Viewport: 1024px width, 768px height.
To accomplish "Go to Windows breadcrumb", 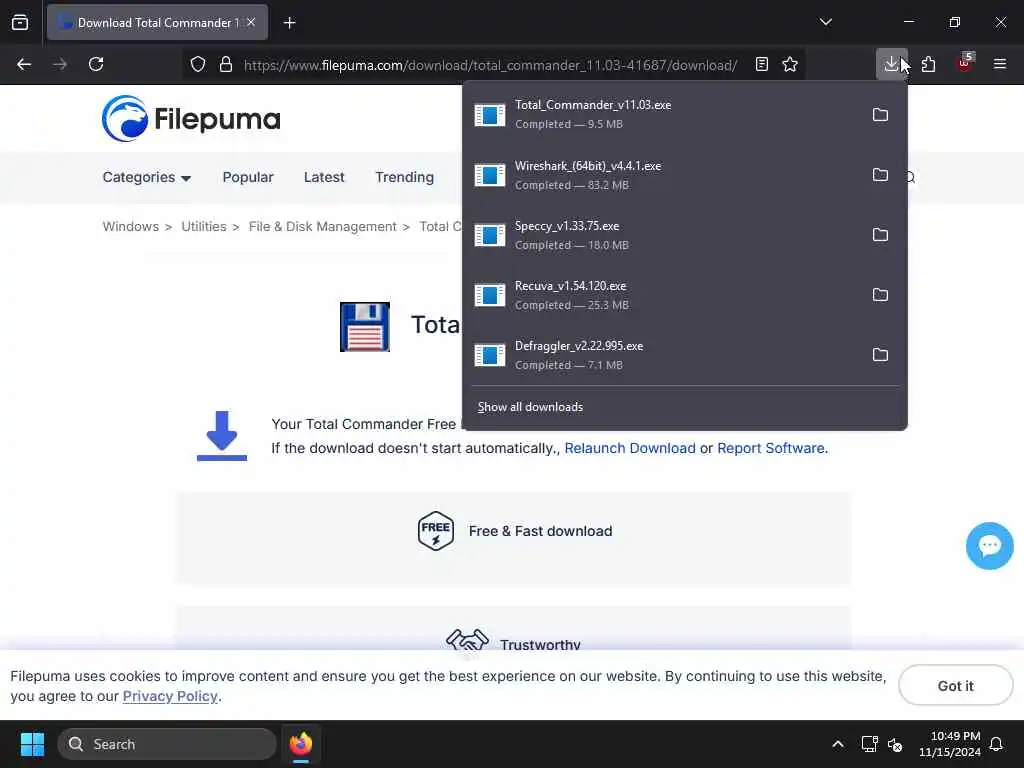I will [131, 227].
